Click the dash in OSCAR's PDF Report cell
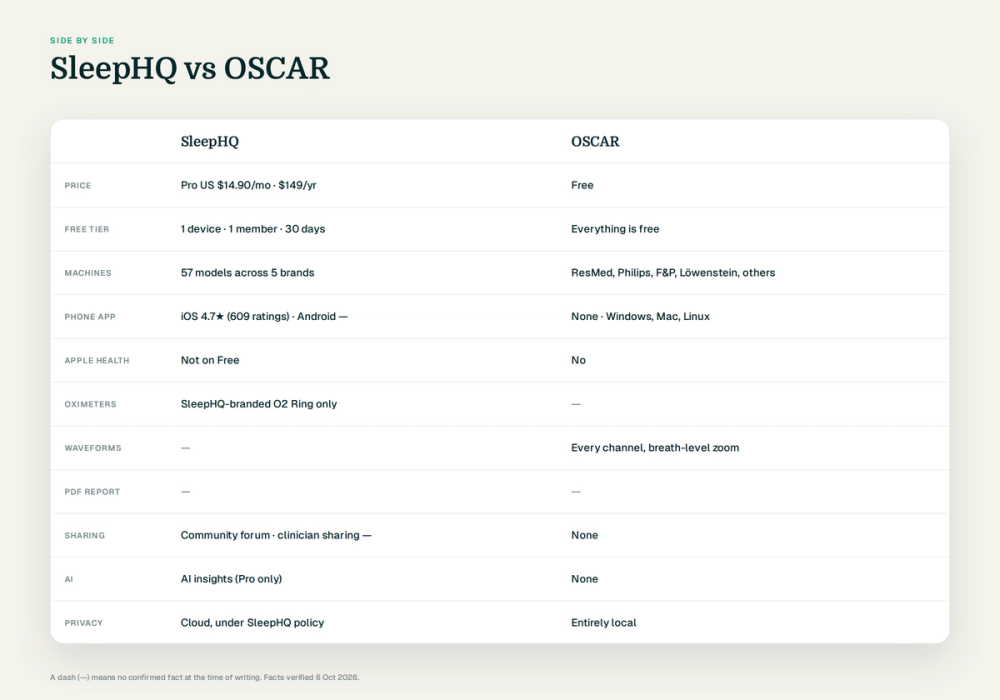Screen dimensions: 1000x700 (x=576, y=492)
